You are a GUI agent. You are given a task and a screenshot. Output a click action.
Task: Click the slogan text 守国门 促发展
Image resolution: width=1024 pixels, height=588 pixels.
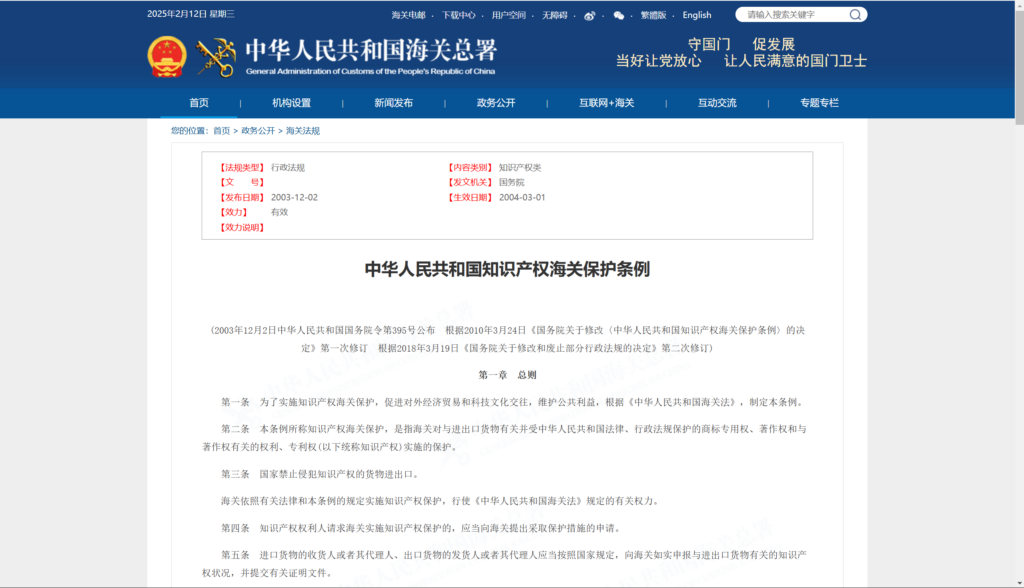[x=741, y=44]
